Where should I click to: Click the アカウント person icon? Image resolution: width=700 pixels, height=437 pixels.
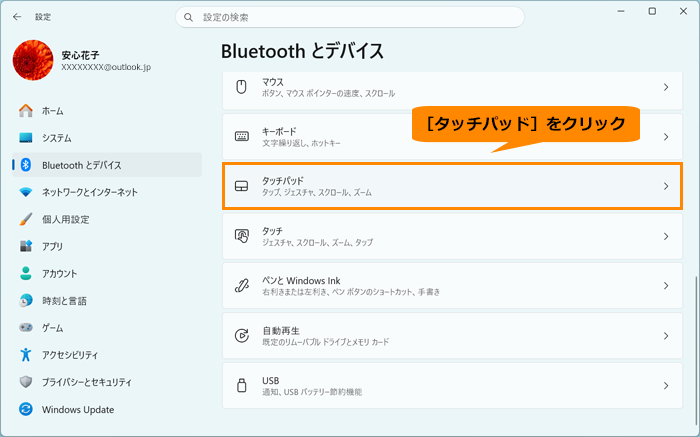pyautogui.click(x=26, y=274)
